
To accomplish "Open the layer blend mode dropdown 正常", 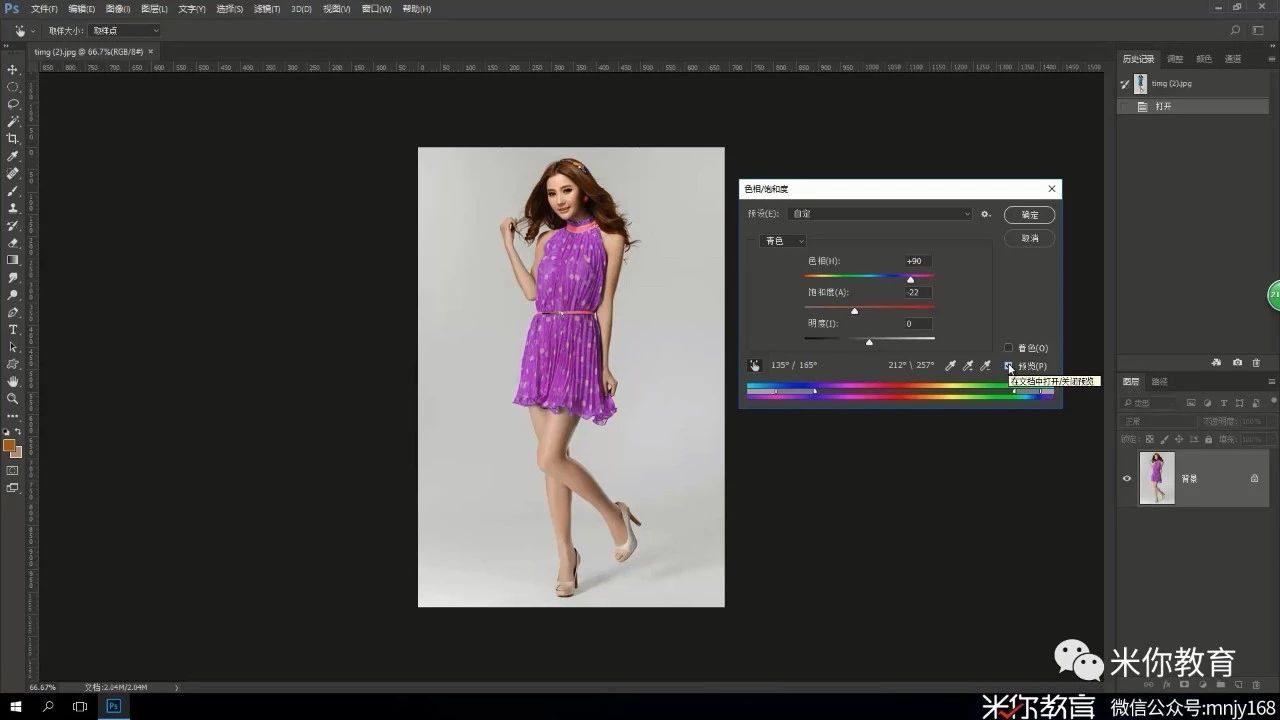I will coord(1158,421).
